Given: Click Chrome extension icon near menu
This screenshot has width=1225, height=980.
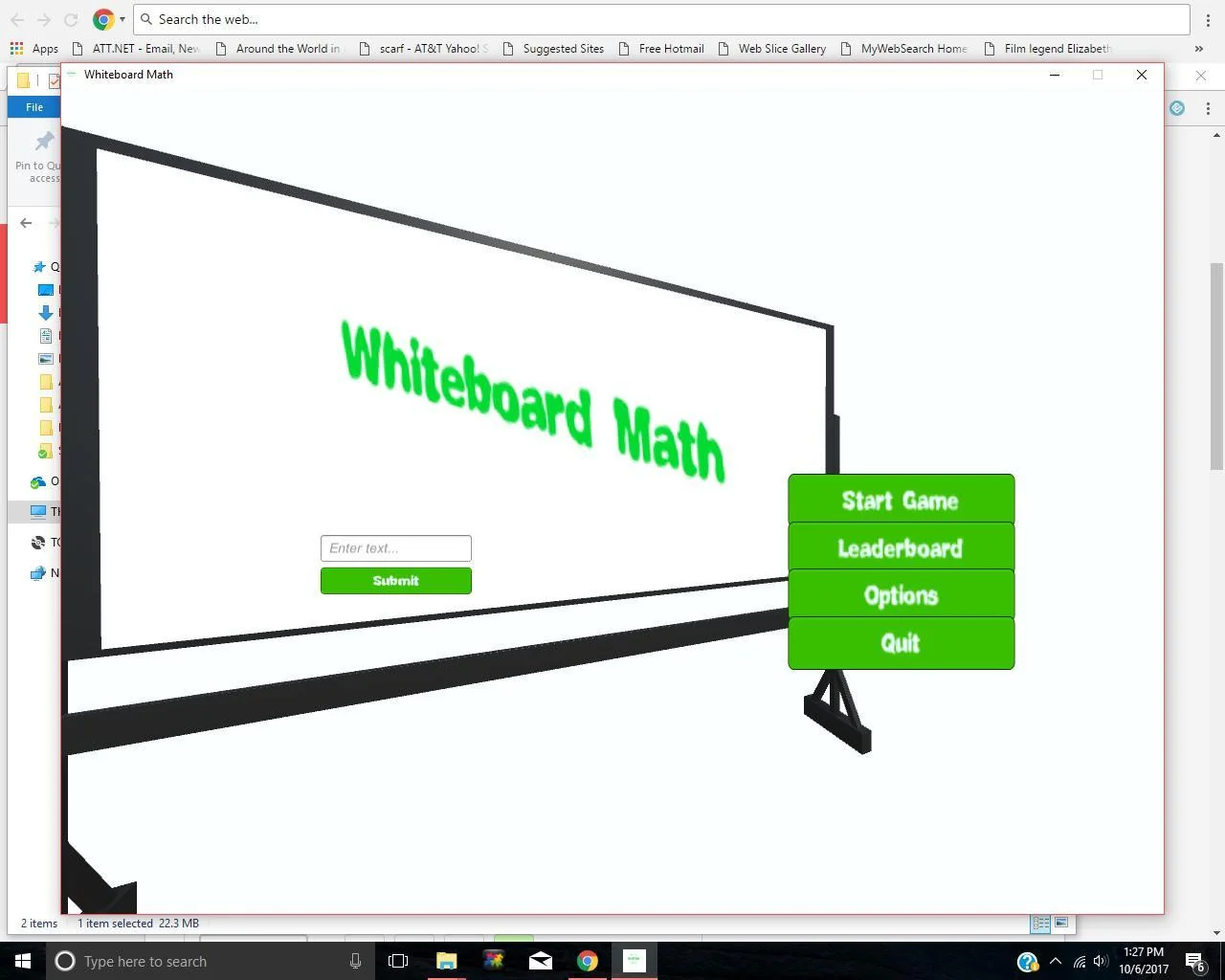Looking at the screenshot, I should (x=1177, y=108).
